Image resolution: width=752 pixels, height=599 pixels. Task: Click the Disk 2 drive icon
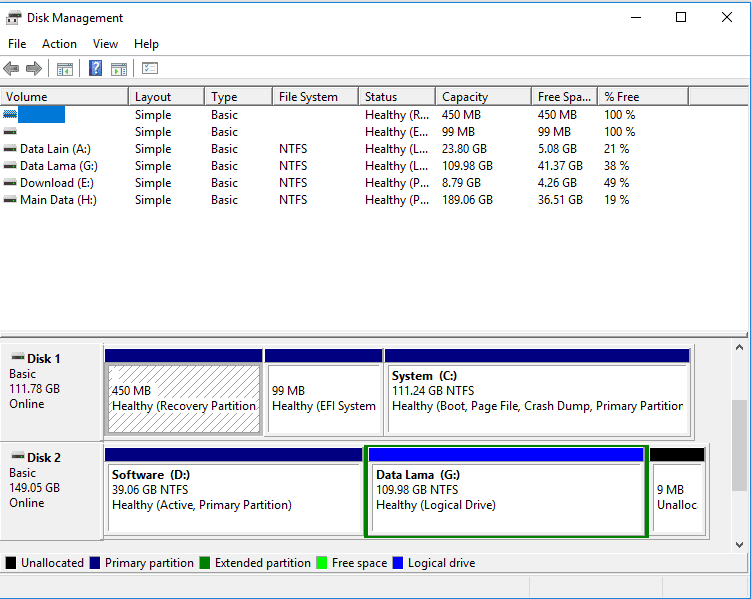coord(18,456)
